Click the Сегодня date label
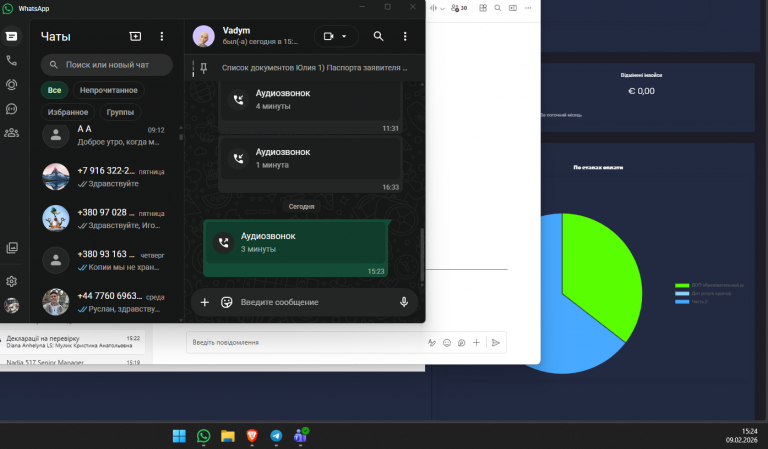The height and width of the screenshot is (449, 768). tap(301, 207)
